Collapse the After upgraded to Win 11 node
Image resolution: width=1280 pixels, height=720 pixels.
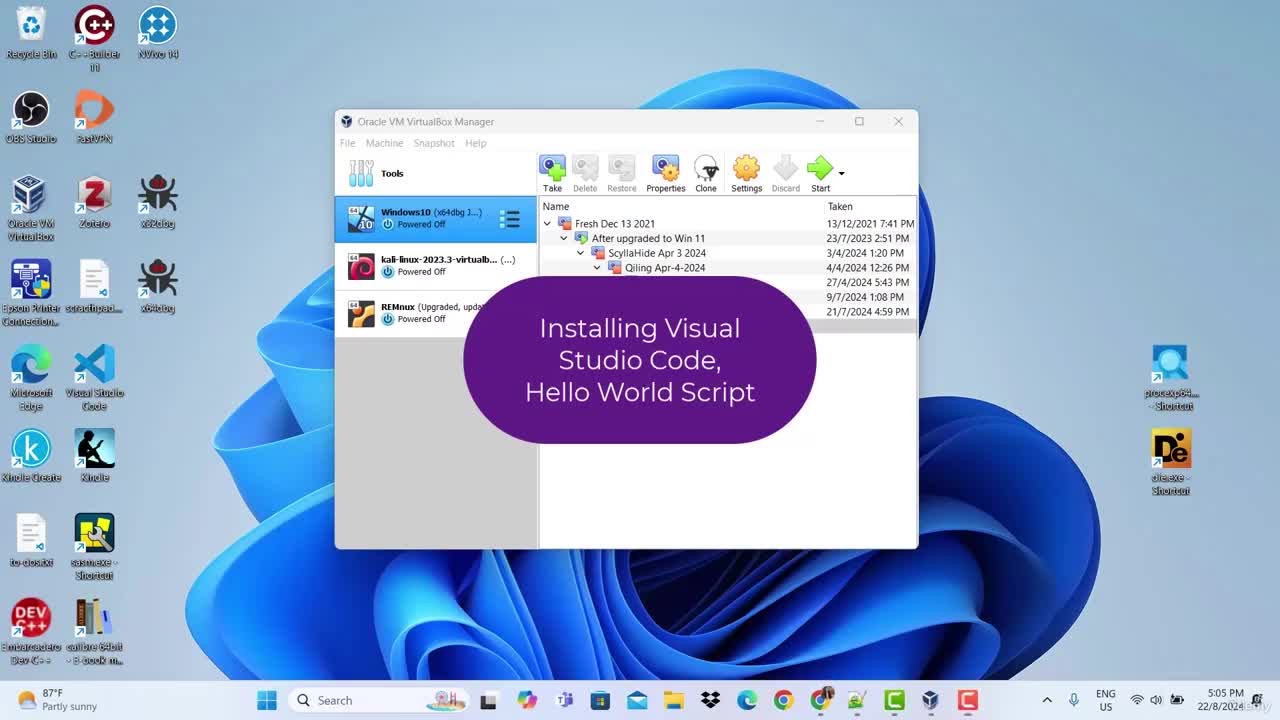pos(564,238)
